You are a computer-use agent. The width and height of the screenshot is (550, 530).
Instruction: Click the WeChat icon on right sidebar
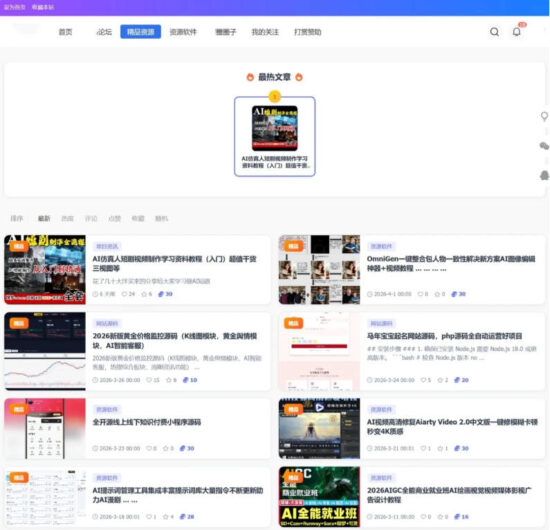[x=544, y=146]
